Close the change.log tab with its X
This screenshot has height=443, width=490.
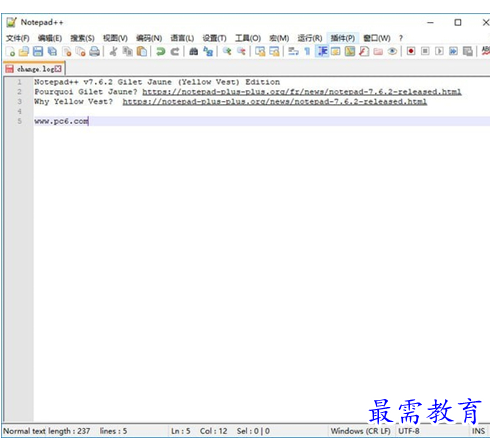pyautogui.click(x=58, y=69)
